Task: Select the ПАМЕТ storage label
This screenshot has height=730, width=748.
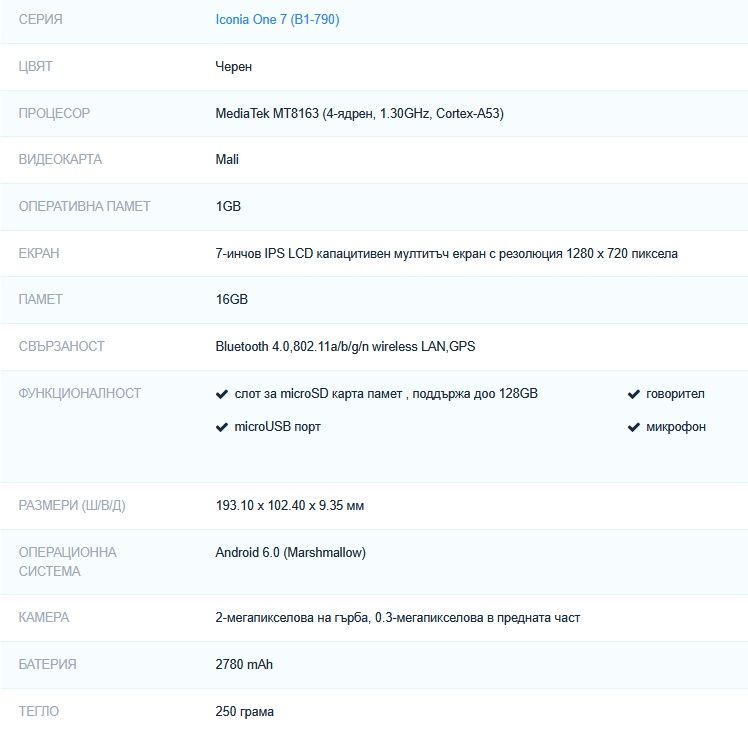Action: coord(41,299)
